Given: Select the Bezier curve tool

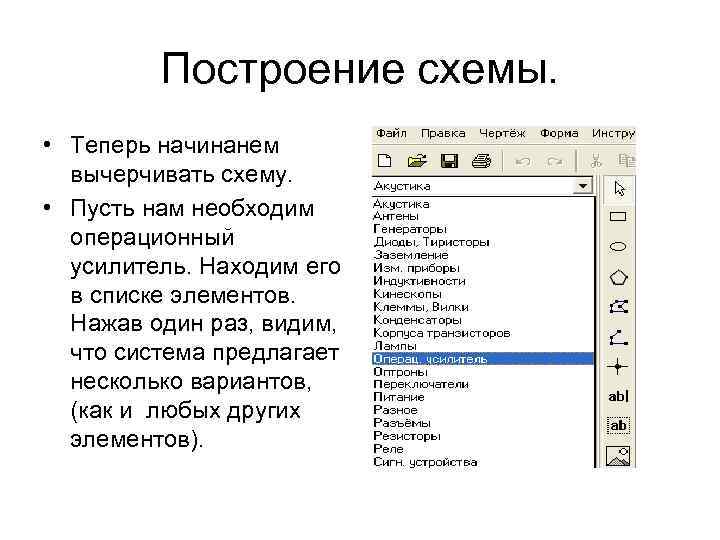Looking at the screenshot, I should click(x=619, y=307).
